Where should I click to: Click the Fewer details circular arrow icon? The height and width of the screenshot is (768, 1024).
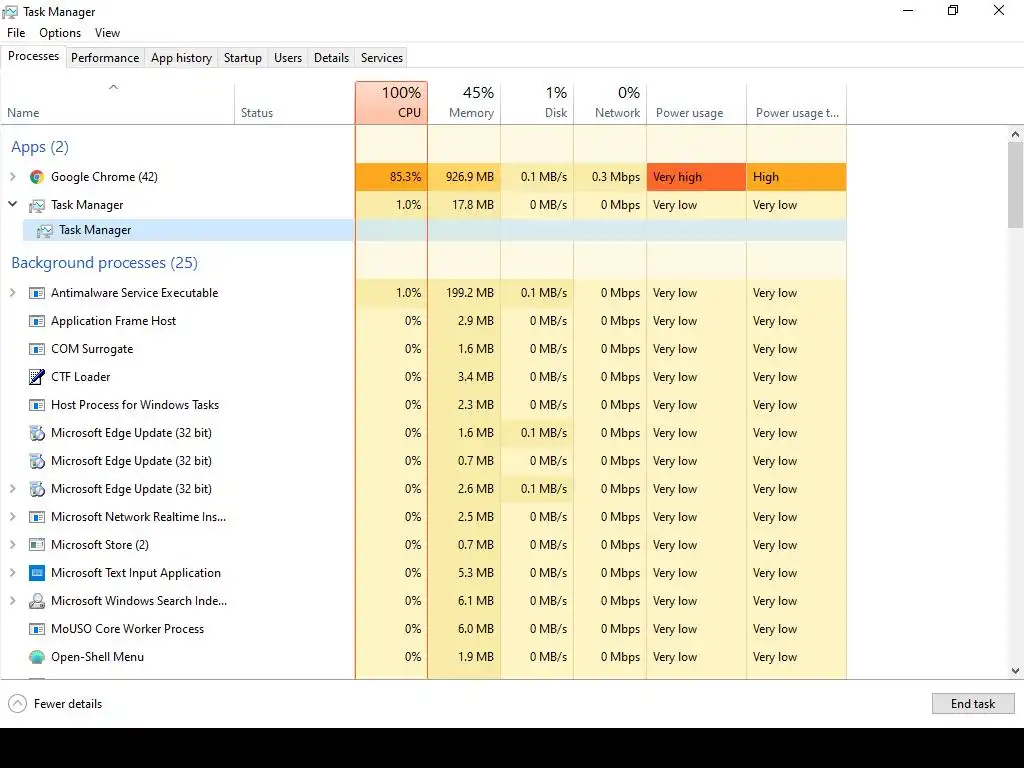point(18,703)
